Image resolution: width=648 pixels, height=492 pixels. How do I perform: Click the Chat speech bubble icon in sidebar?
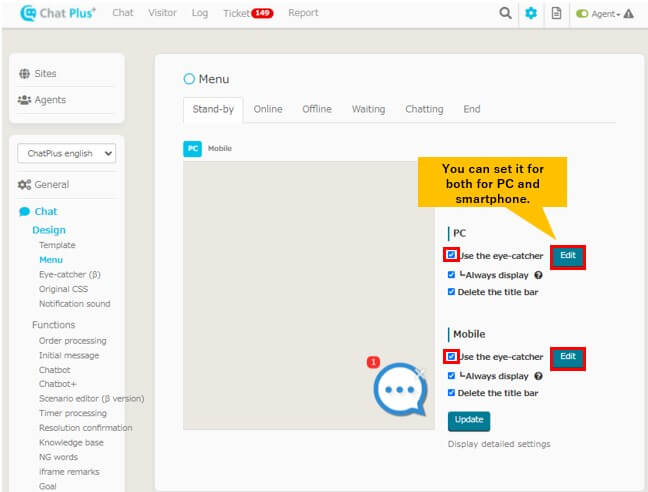(x=24, y=212)
